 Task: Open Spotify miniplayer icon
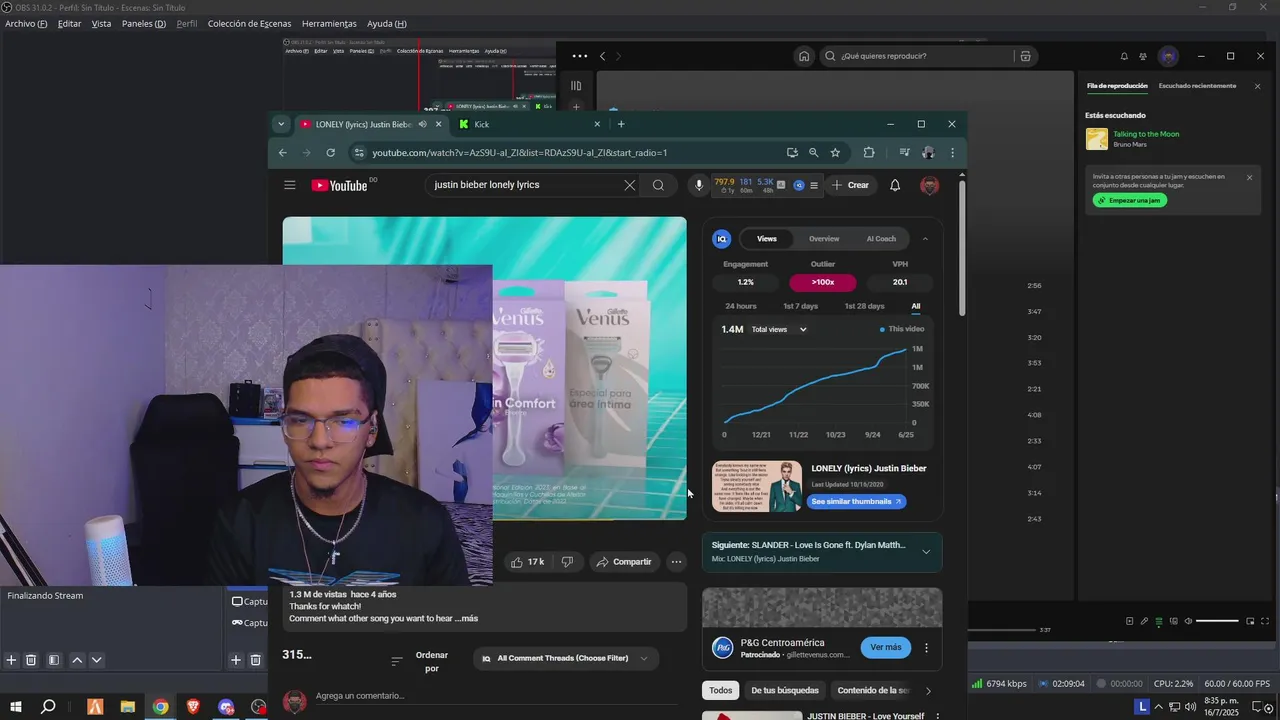coord(1250,621)
